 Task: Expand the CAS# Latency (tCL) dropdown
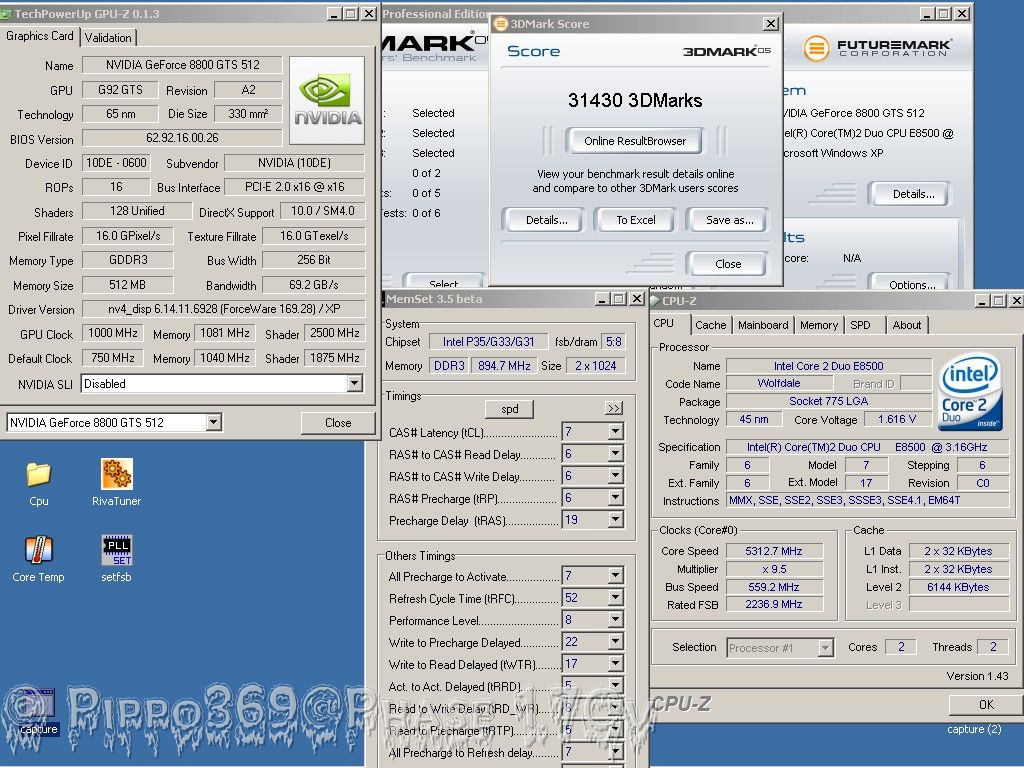coord(615,431)
